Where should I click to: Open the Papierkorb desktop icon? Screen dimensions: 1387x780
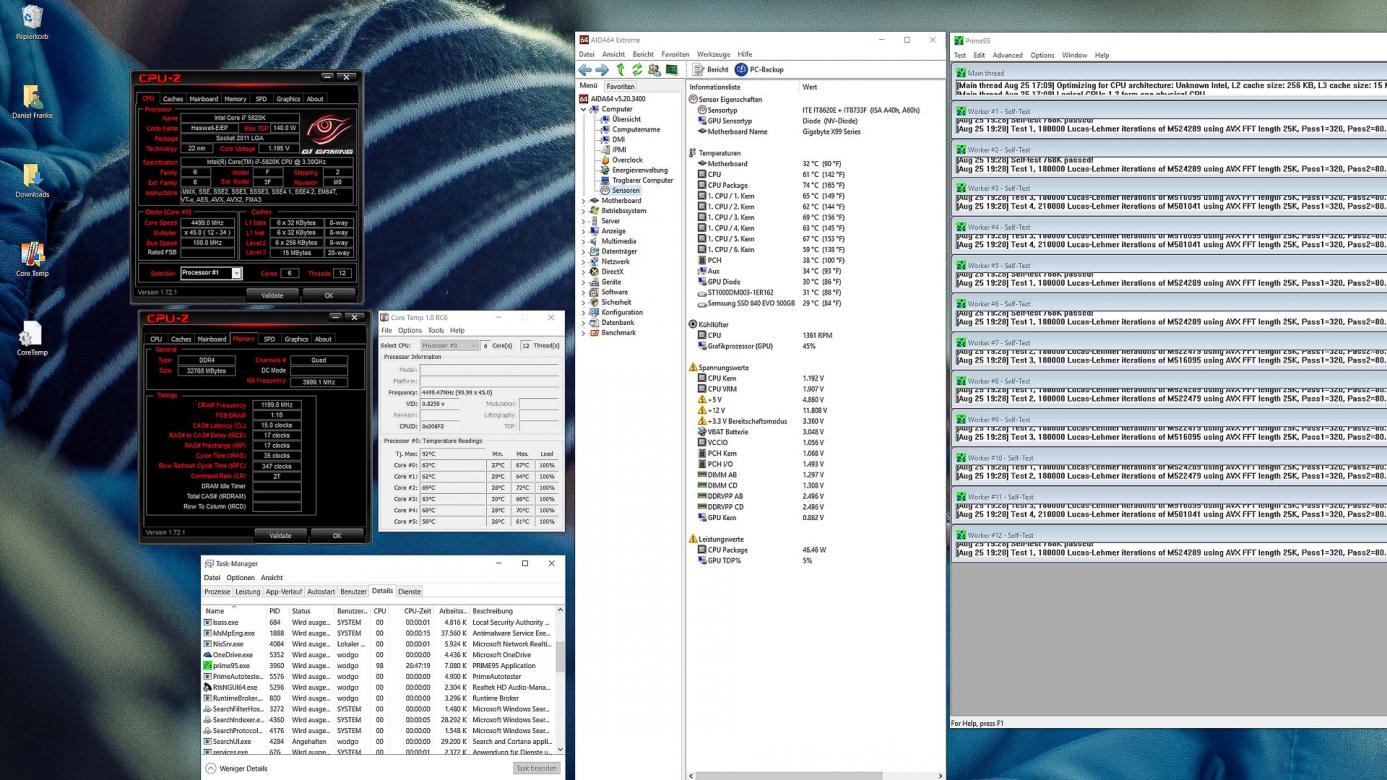[32, 23]
